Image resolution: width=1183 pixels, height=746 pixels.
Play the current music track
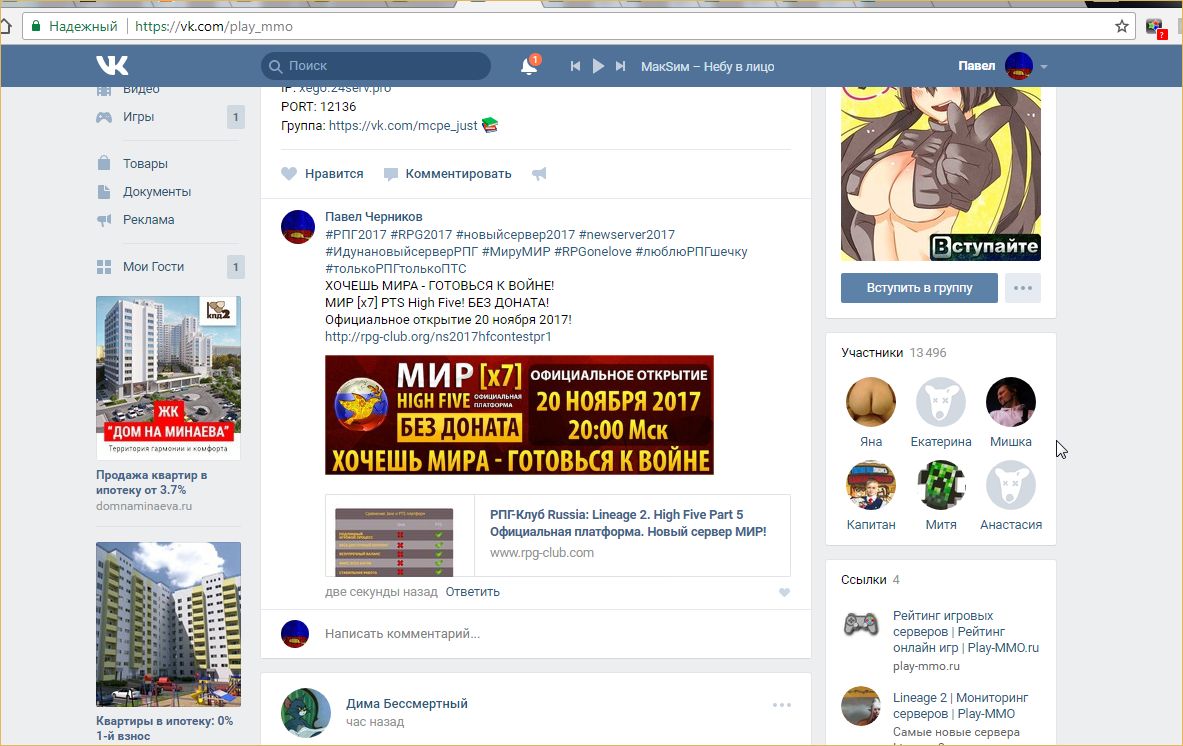tap(598, 66)
